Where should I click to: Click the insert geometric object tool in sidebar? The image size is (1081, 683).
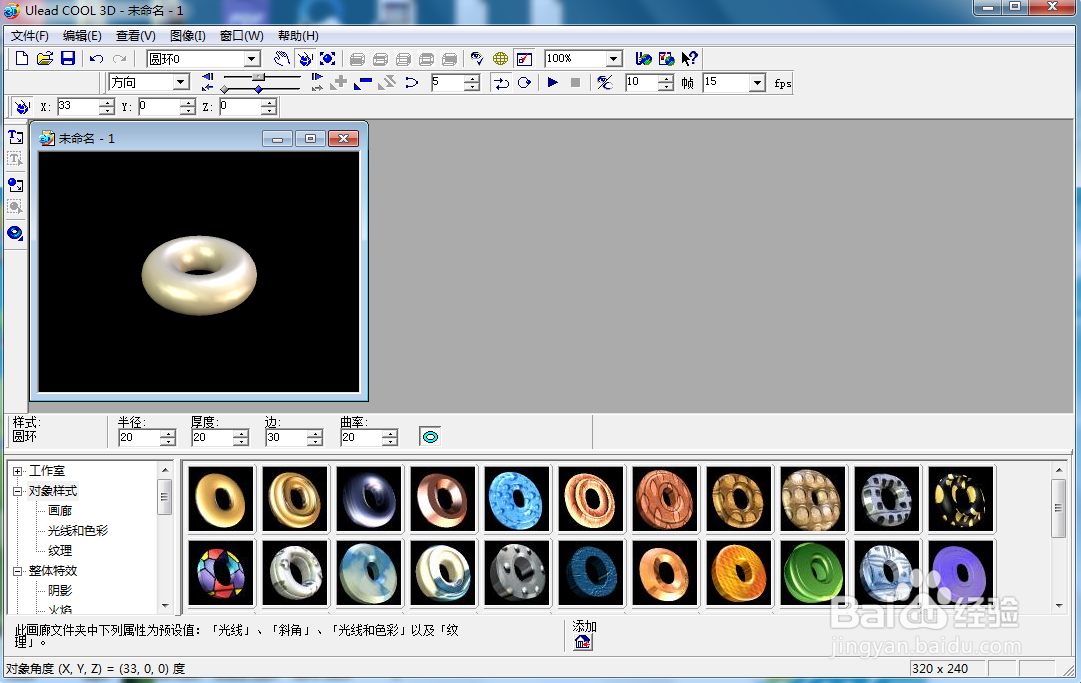[15, 233]
